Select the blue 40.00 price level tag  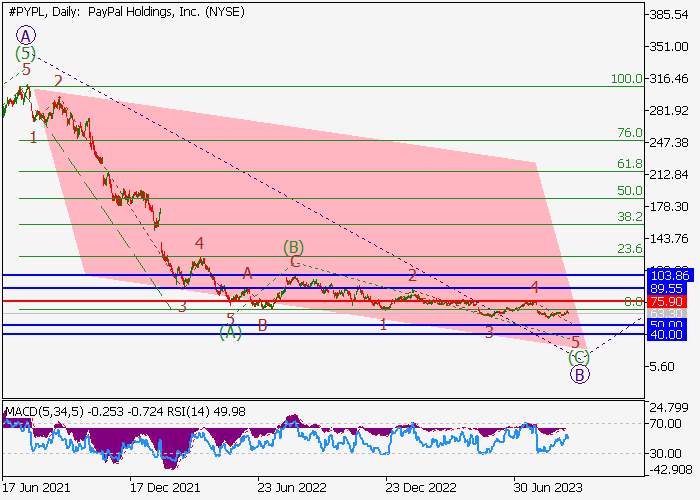[x=666, y=334]
